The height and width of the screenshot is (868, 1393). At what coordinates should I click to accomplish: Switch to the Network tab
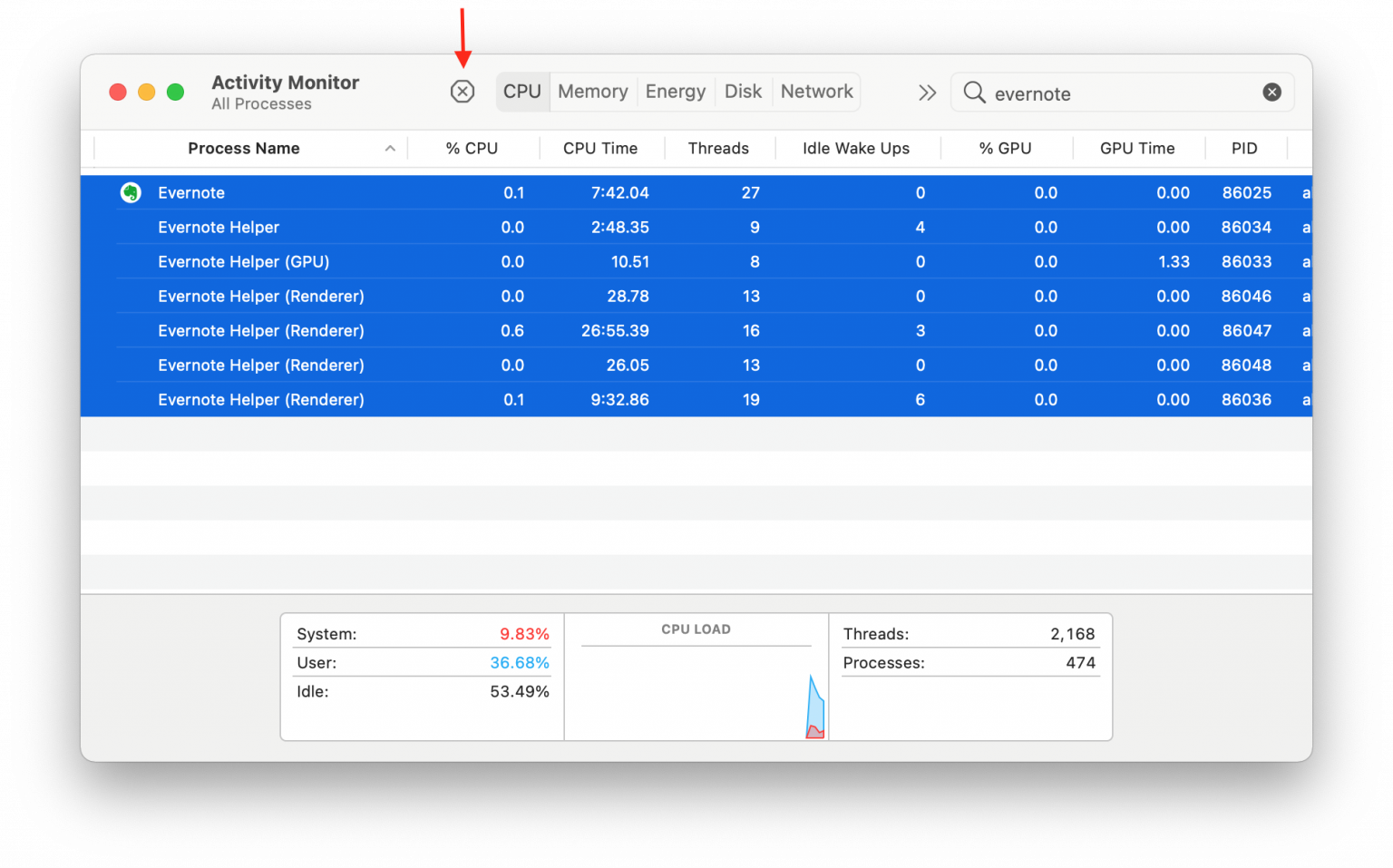(x=817, y=92)
